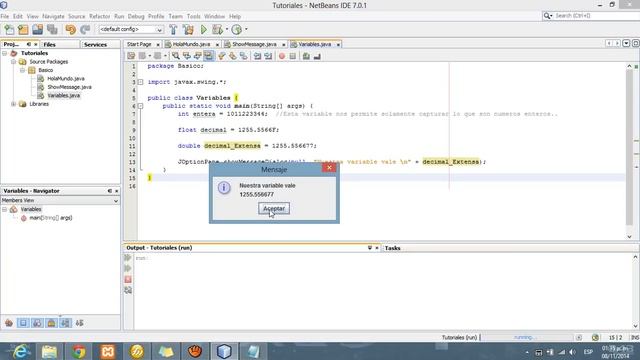Screen dimensions: 640x360
Task: Open the Refactor menu
Action: (x=100, y=16)
